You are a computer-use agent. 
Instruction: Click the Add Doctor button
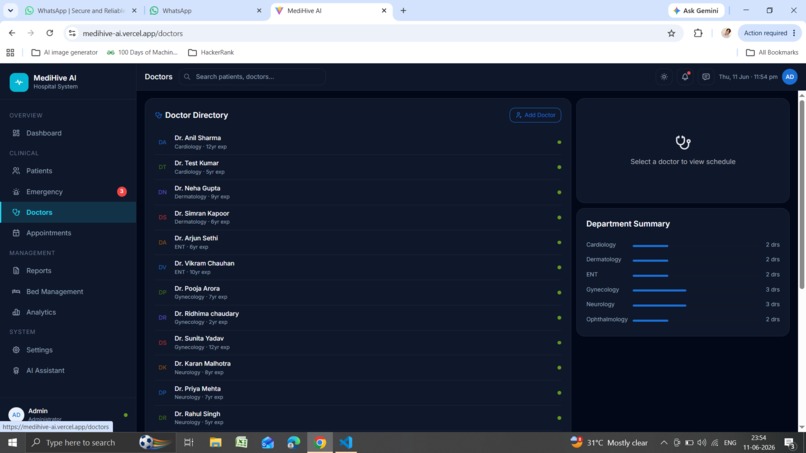pyautogui.click(x=535, y=115)
